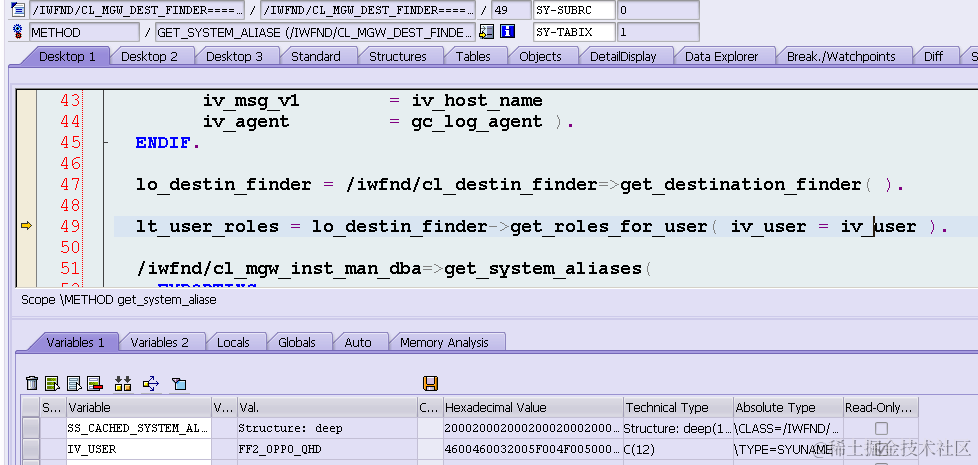Viewport: 978px width, 465px height.
Task: Click the Val. column header
Action: click(x=327, y=408)
